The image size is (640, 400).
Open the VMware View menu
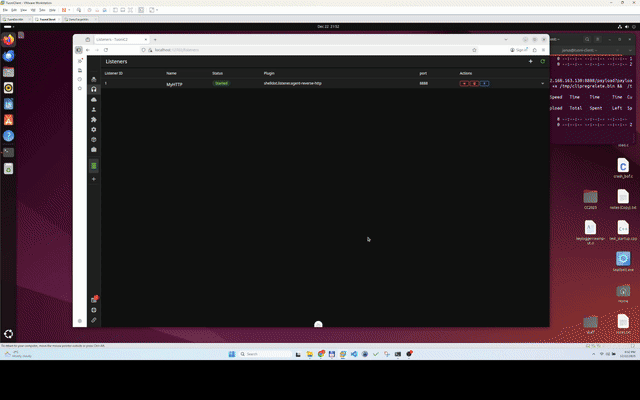point(24,10)
